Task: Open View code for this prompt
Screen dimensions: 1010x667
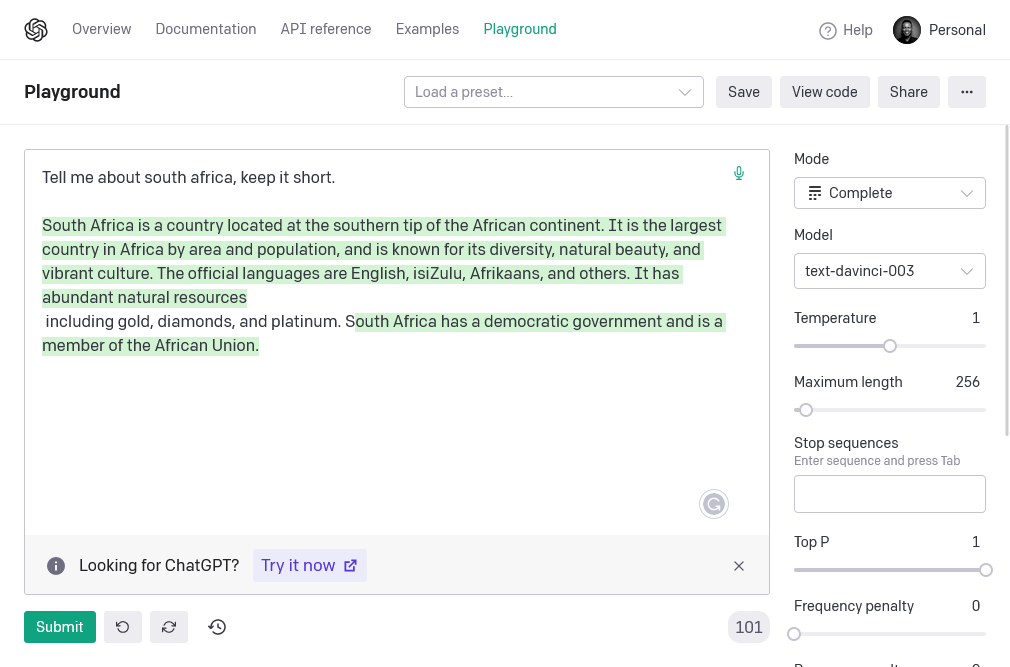Action: (x=824, y=91)
